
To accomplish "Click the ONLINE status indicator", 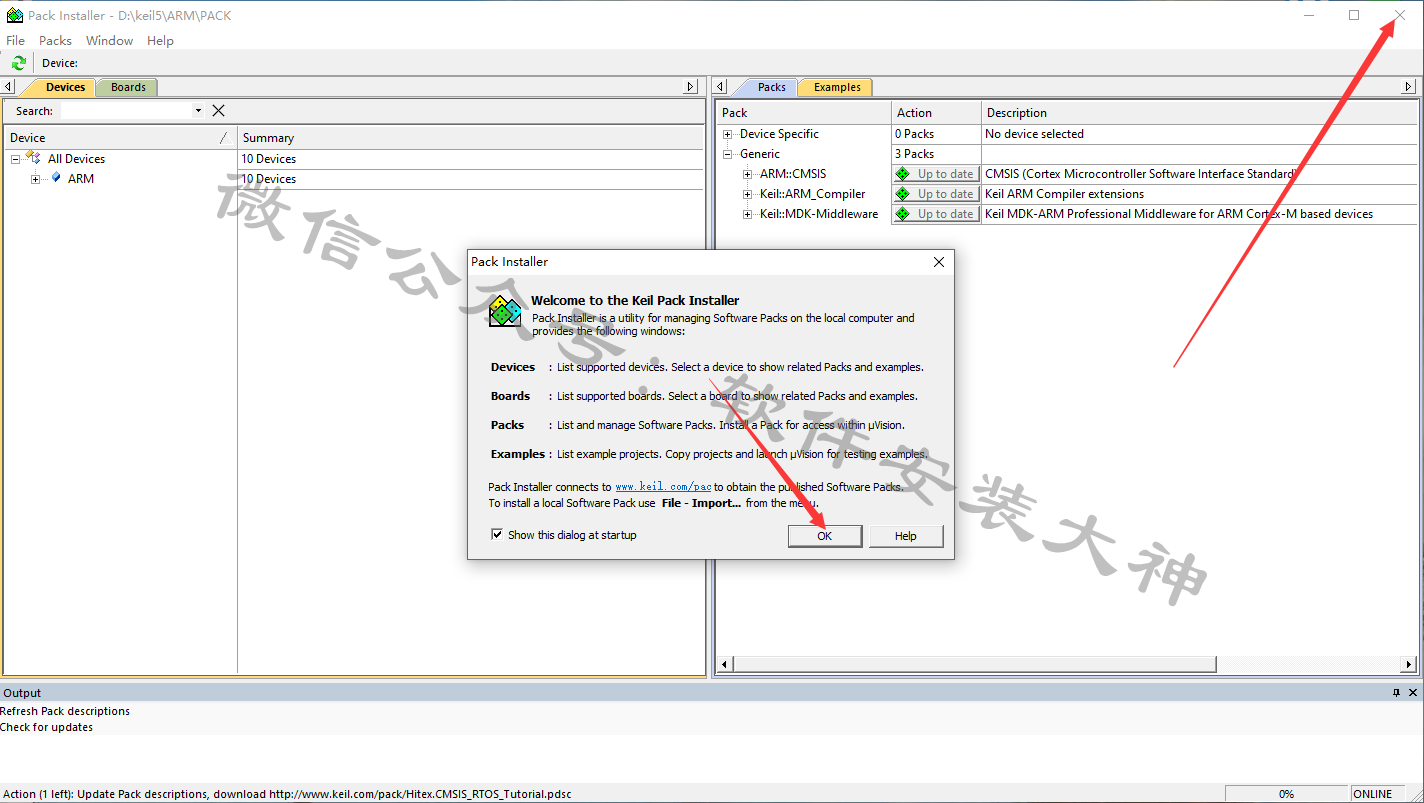I will 1372,794.
